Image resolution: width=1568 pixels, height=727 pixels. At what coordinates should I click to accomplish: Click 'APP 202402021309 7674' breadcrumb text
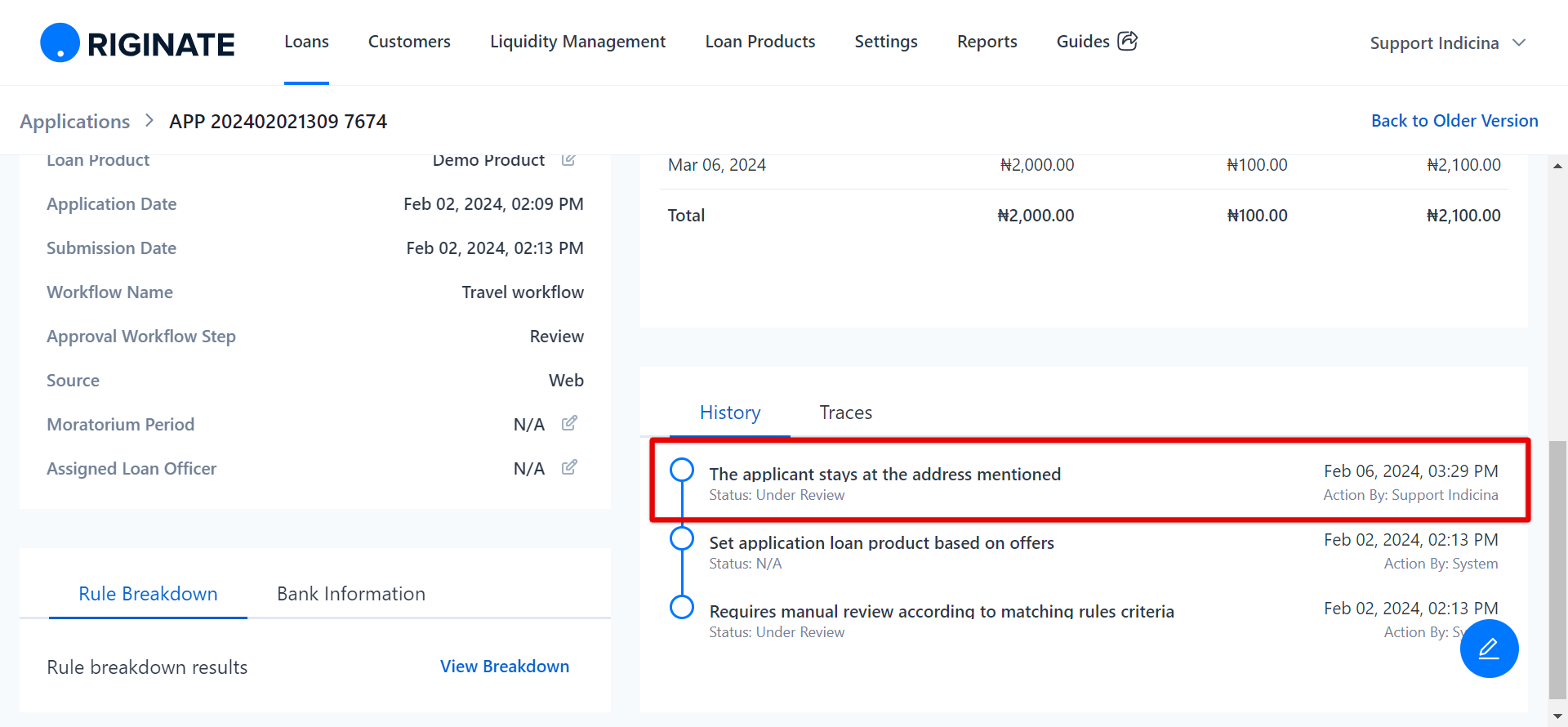278,122
